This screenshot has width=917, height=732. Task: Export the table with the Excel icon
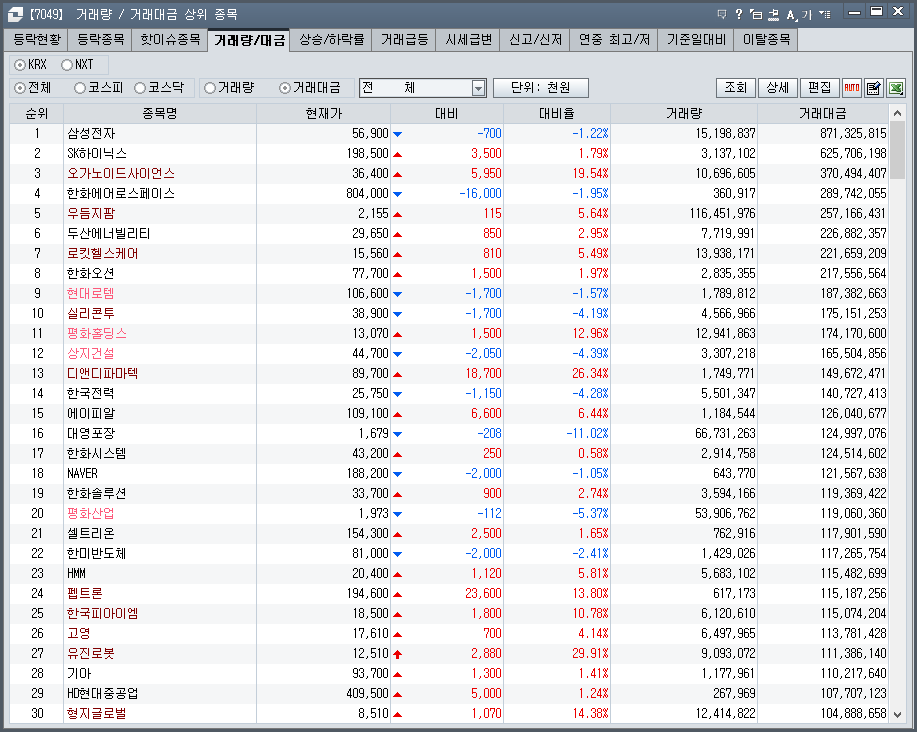click(896, 88)
